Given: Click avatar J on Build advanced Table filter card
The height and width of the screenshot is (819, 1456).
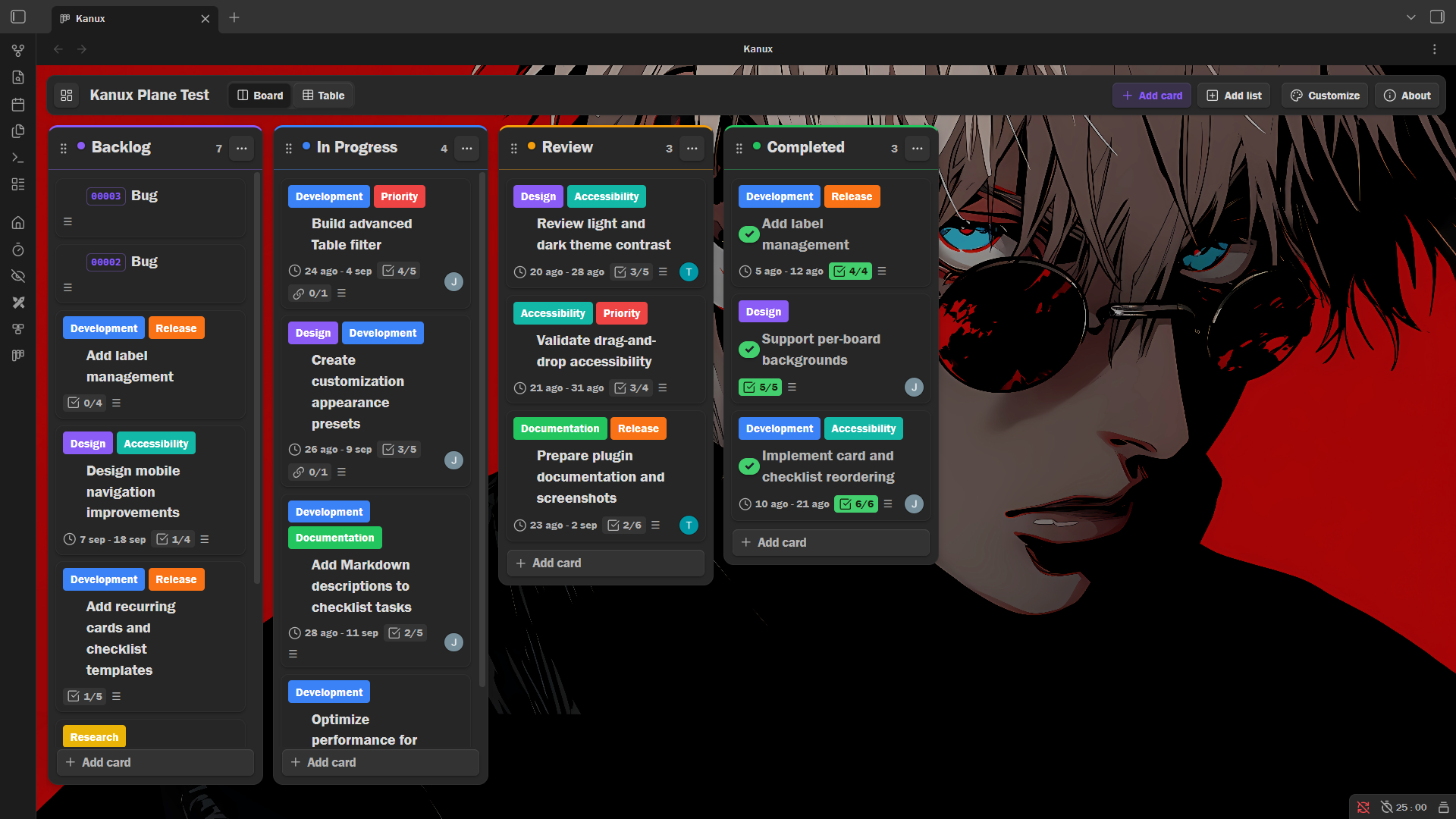Looking at the screenshot, I should coord(453,282).
